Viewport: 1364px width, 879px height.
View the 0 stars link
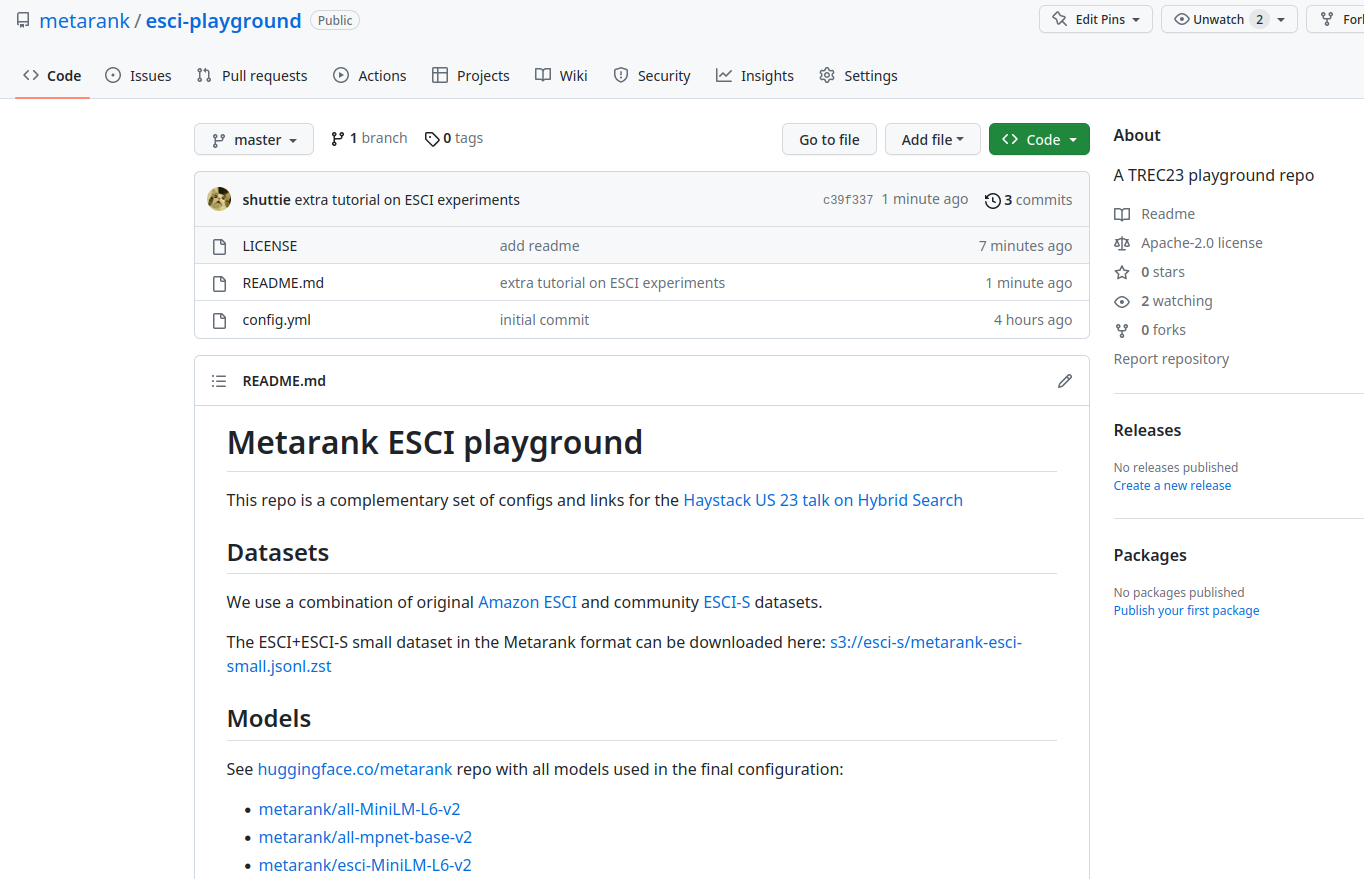point(1162,272)
